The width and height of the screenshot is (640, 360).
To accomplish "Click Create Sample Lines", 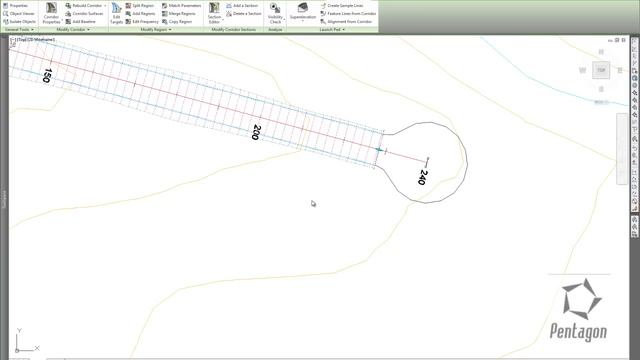I will click(342, 6).
